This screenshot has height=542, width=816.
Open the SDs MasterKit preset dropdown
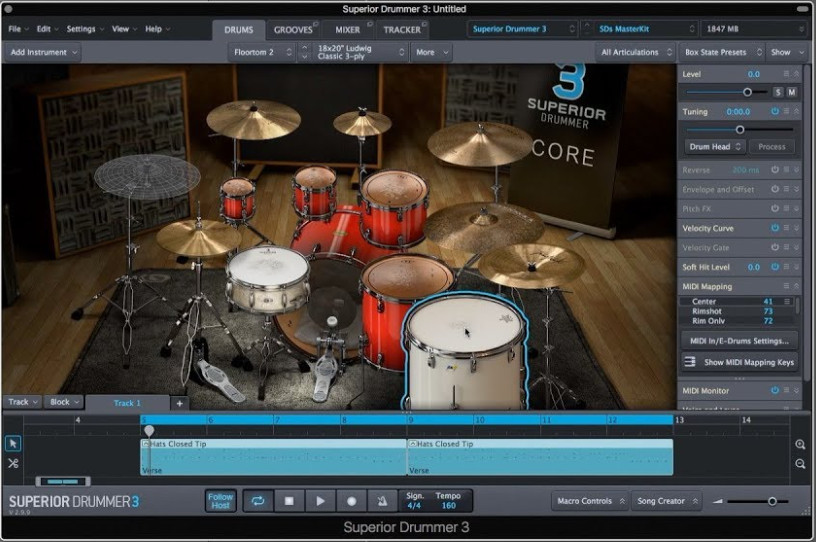(x=645, y=29)
